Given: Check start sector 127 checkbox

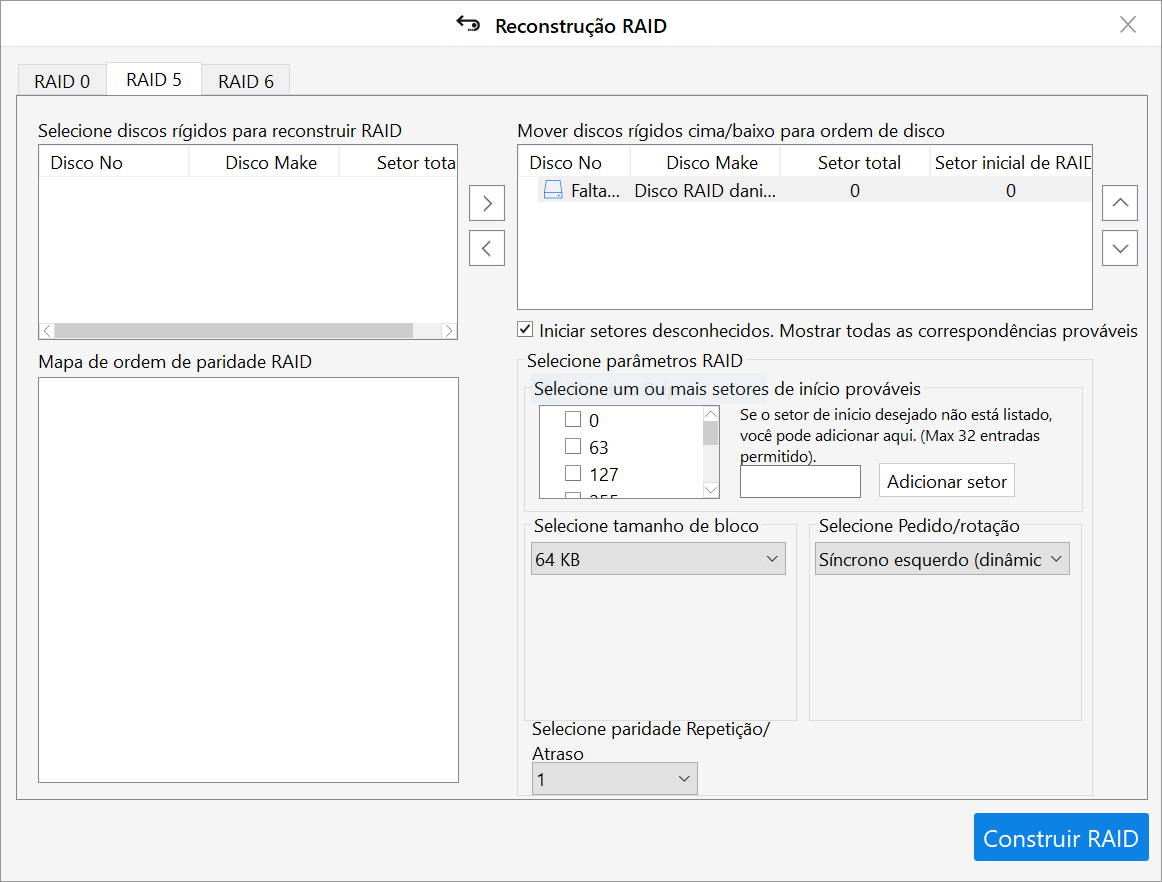Looking at the screenshot, I should (573, 473).
